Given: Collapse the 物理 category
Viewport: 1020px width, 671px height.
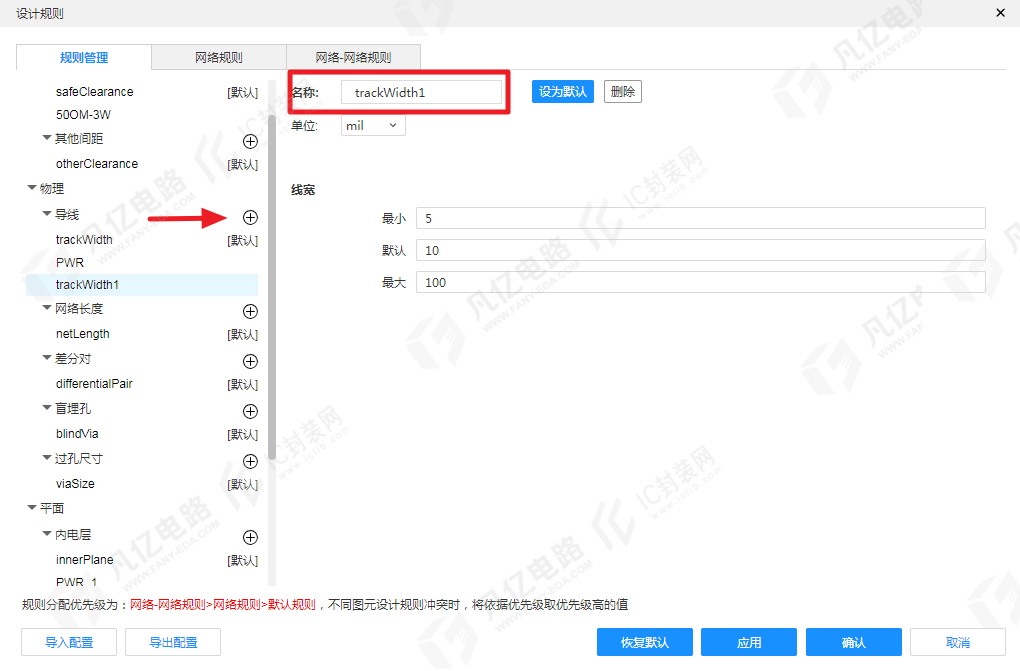Looking at the screenshot, I should coord(32,188).
